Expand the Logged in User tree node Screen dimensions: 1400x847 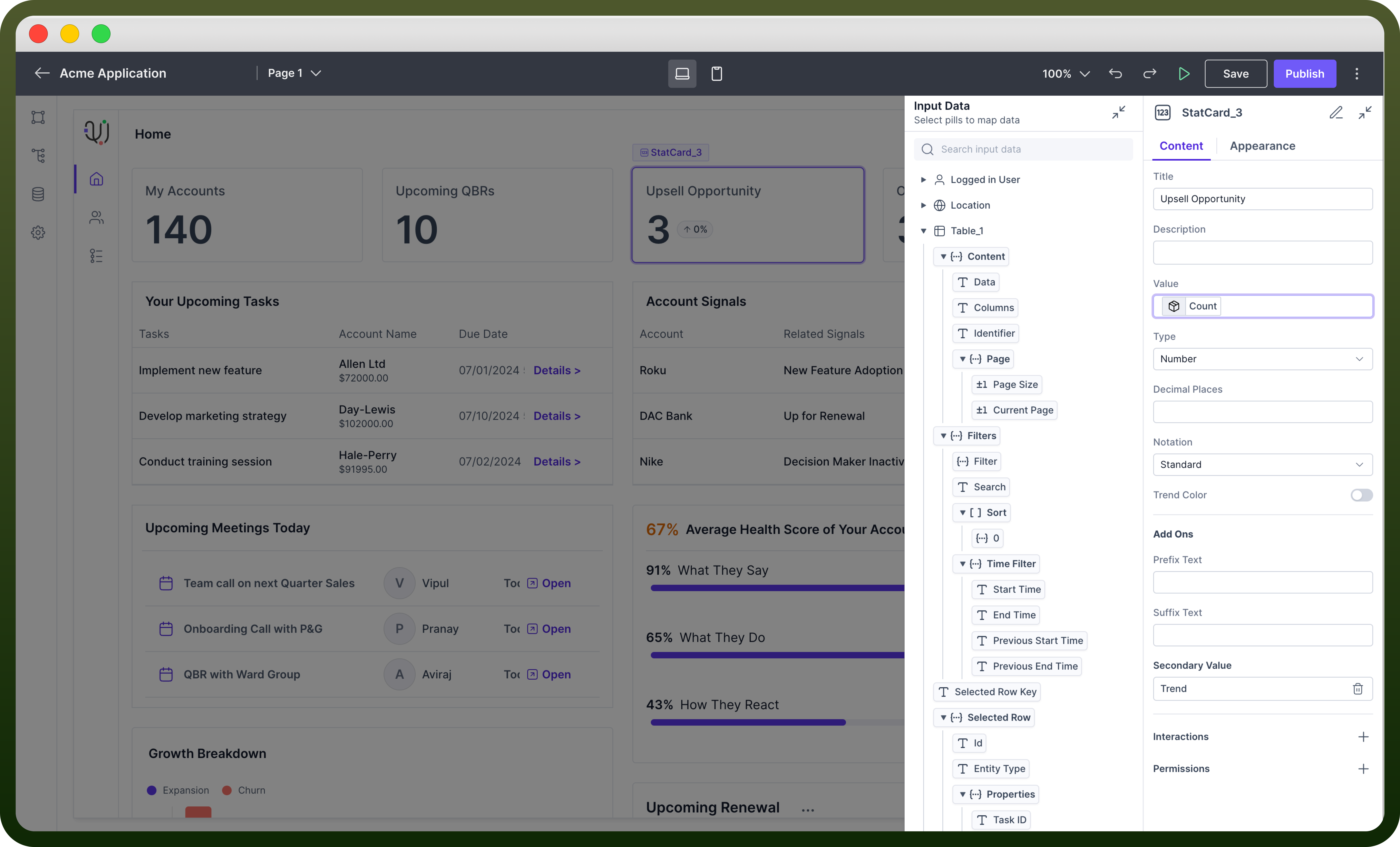coord(923,180)
